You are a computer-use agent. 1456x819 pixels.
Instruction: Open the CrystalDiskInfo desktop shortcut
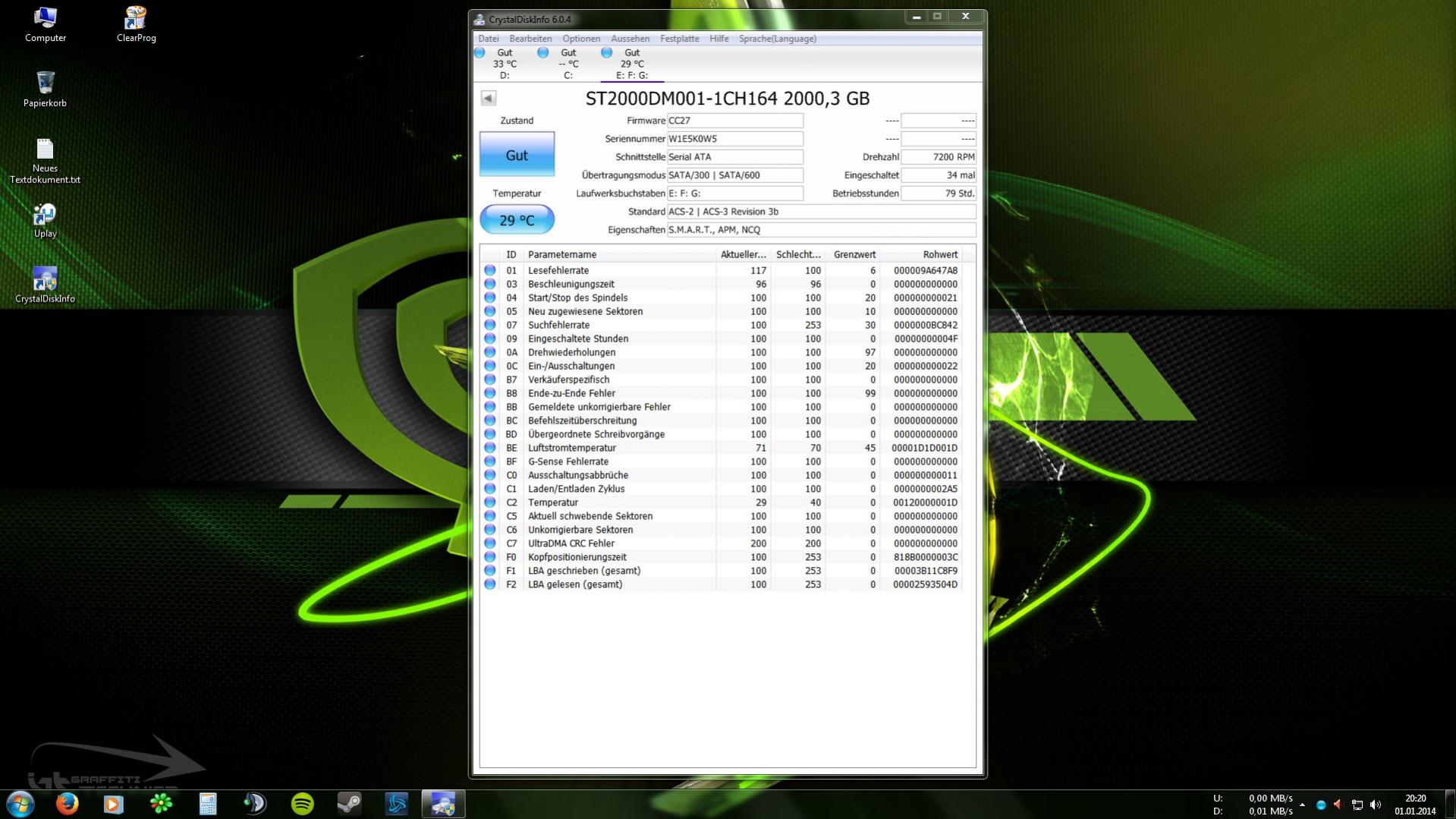tap(45, 285)
